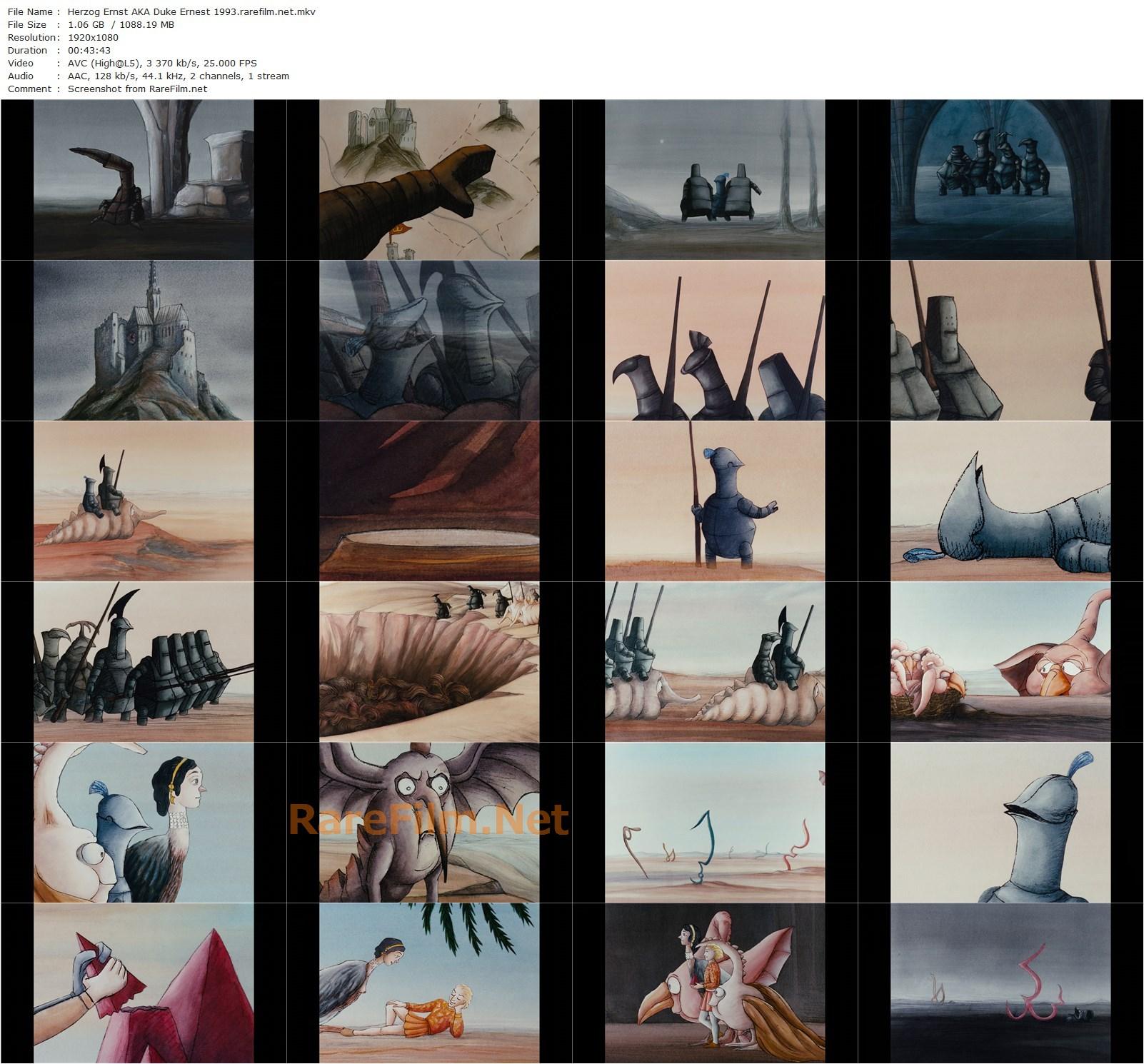This screenshot has width=1144, height=1064.
Task: Click pink worm in dark landscape thumbnail
Action: (1000, 983)
